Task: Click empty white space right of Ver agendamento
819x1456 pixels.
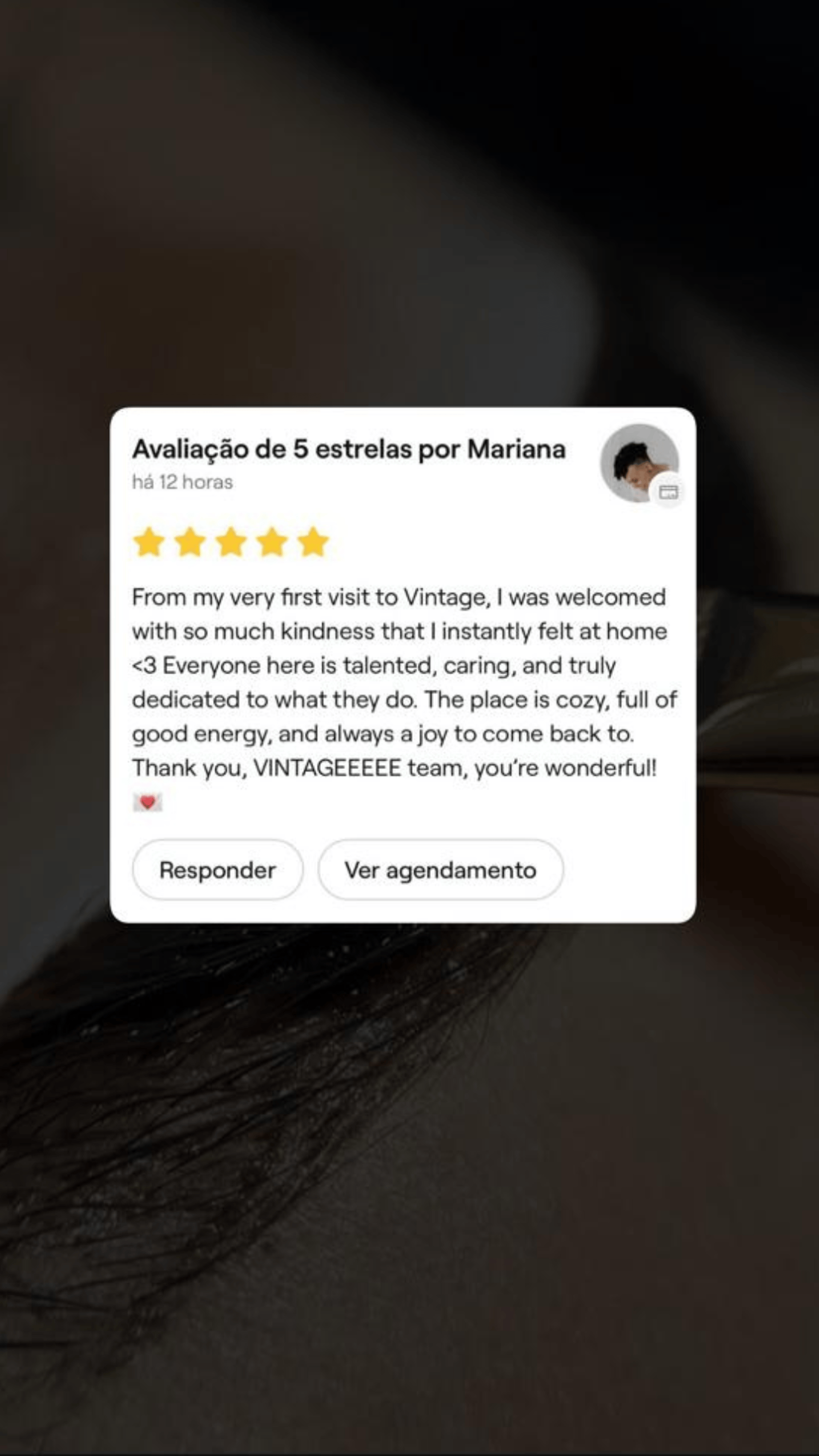Action: [627, 870]
